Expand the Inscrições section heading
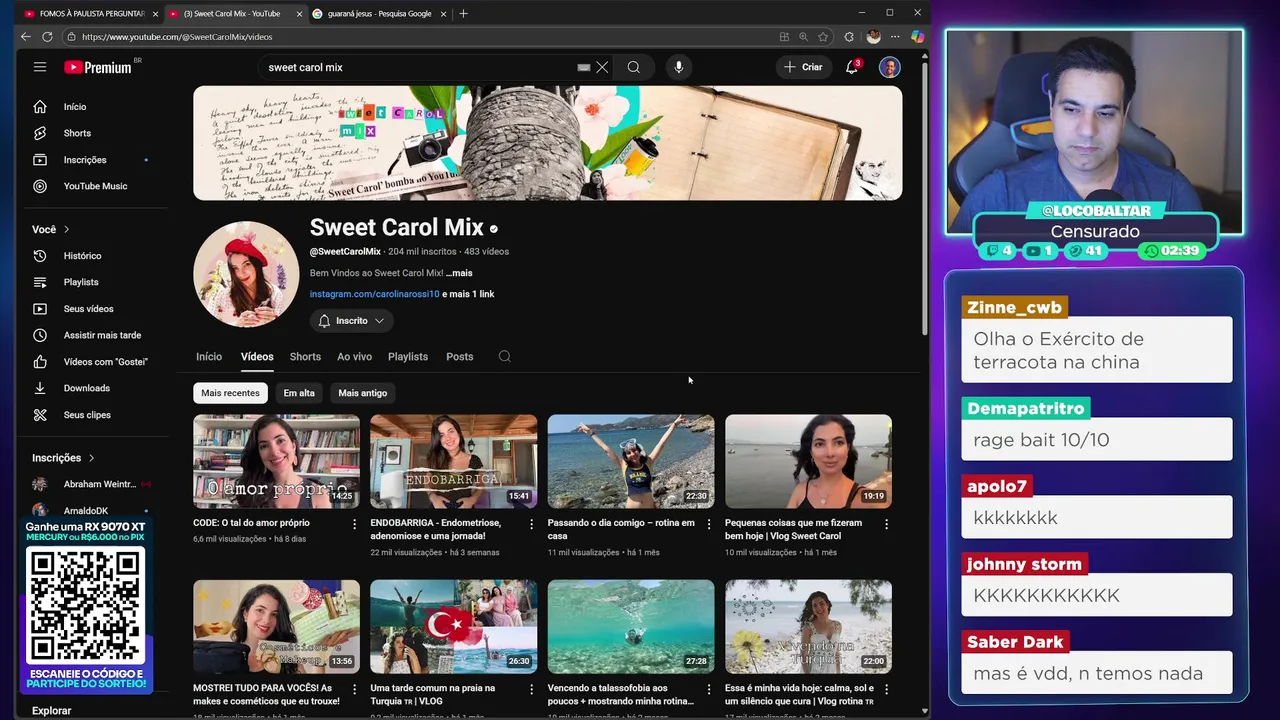 pos(63,458)
